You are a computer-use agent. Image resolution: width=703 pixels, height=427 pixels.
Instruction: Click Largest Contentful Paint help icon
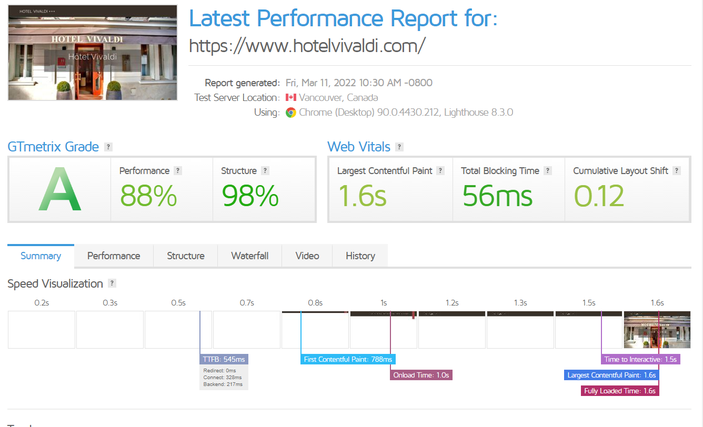[x=440, y=171]
